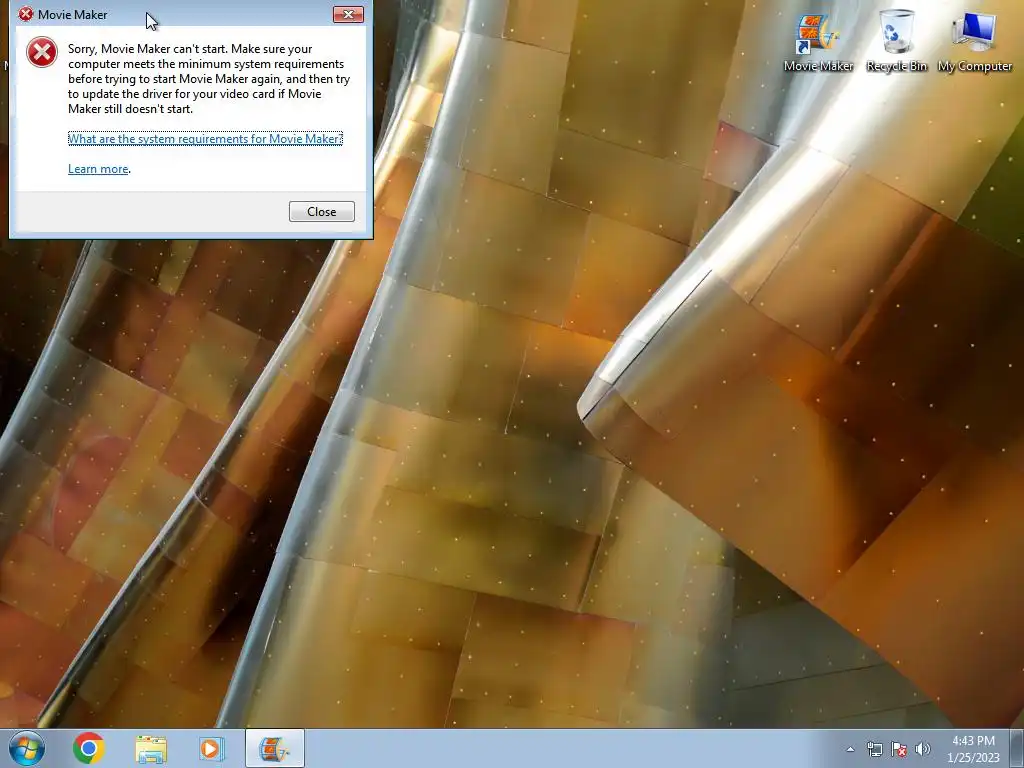Show hidden system tray icons
Screen dimensions: 1024x768
point(850,750)
